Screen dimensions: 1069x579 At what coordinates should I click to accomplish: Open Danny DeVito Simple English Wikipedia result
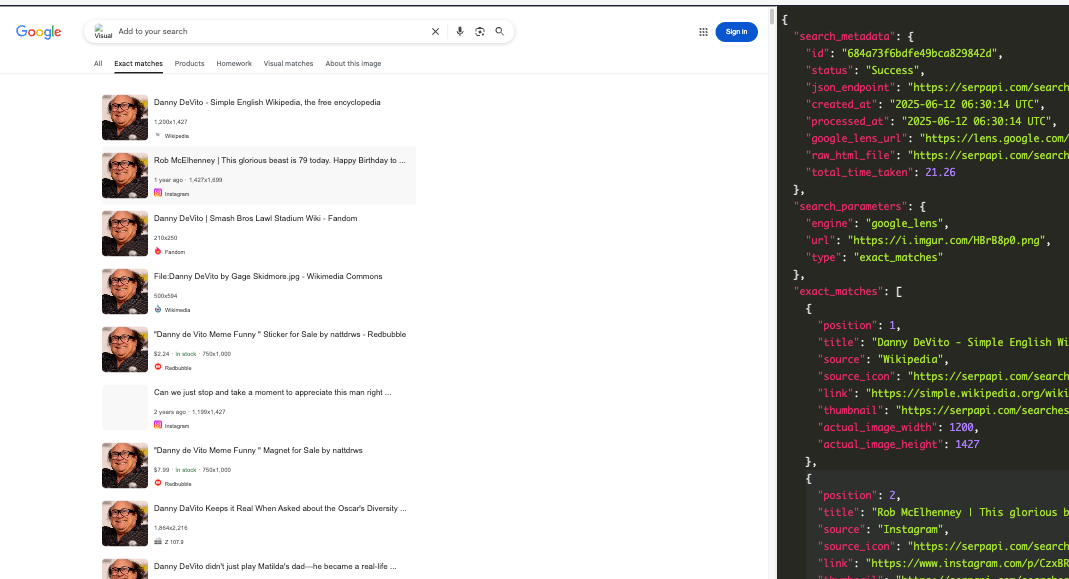[267, 102]
